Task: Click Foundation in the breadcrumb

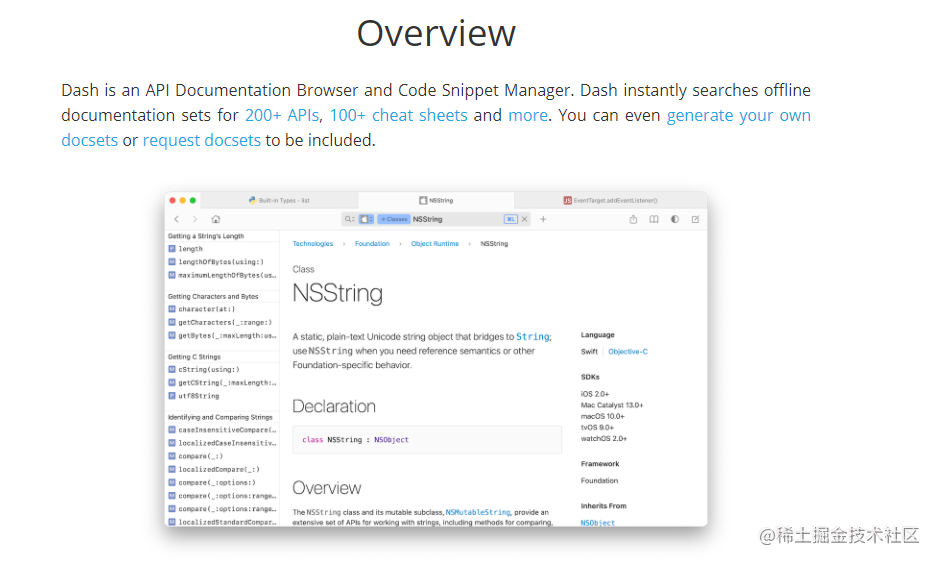Action: click(x=372, y=244)
